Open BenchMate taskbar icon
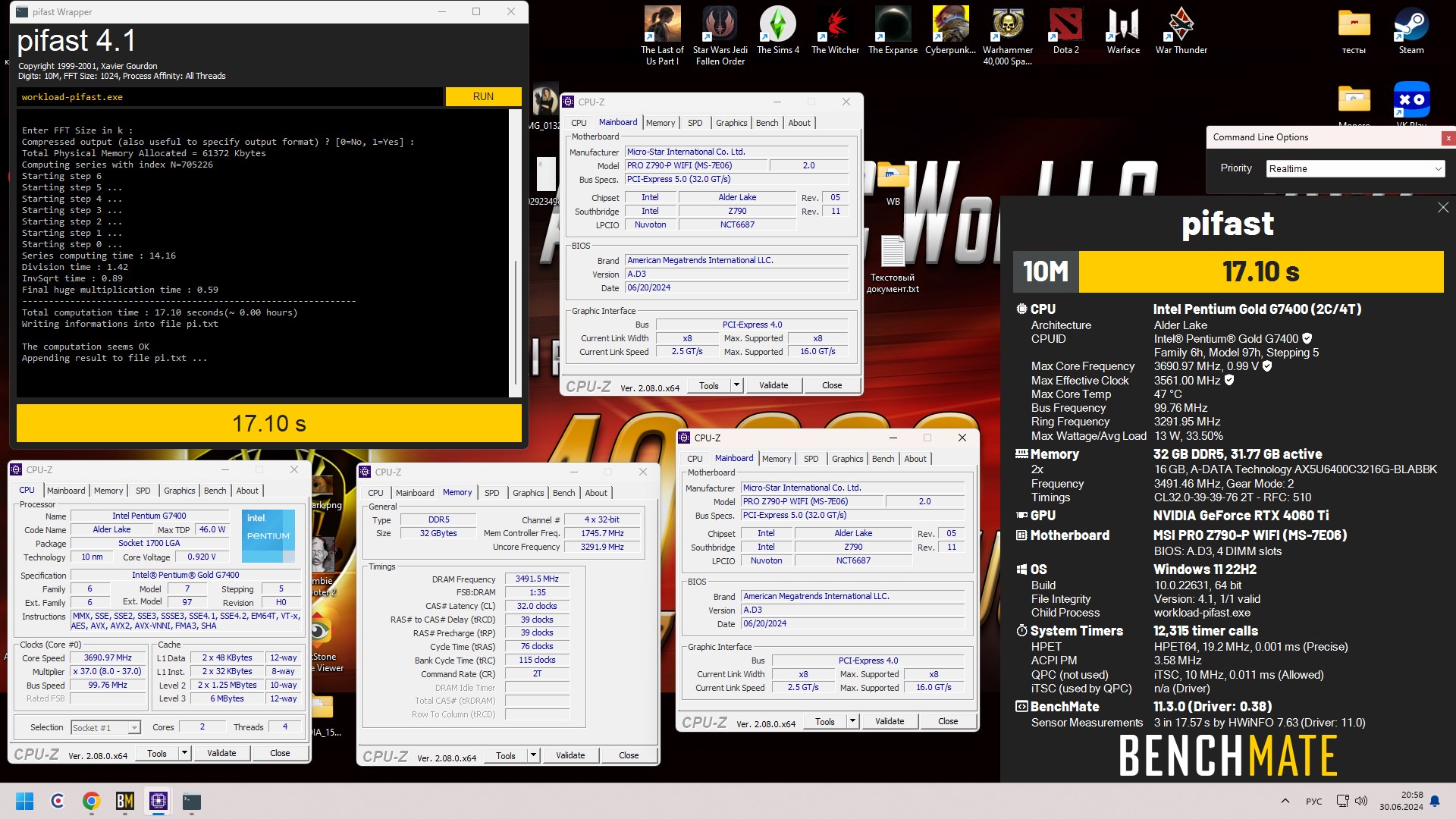This screenshot has height=819, width=1456. click(125, 801)
